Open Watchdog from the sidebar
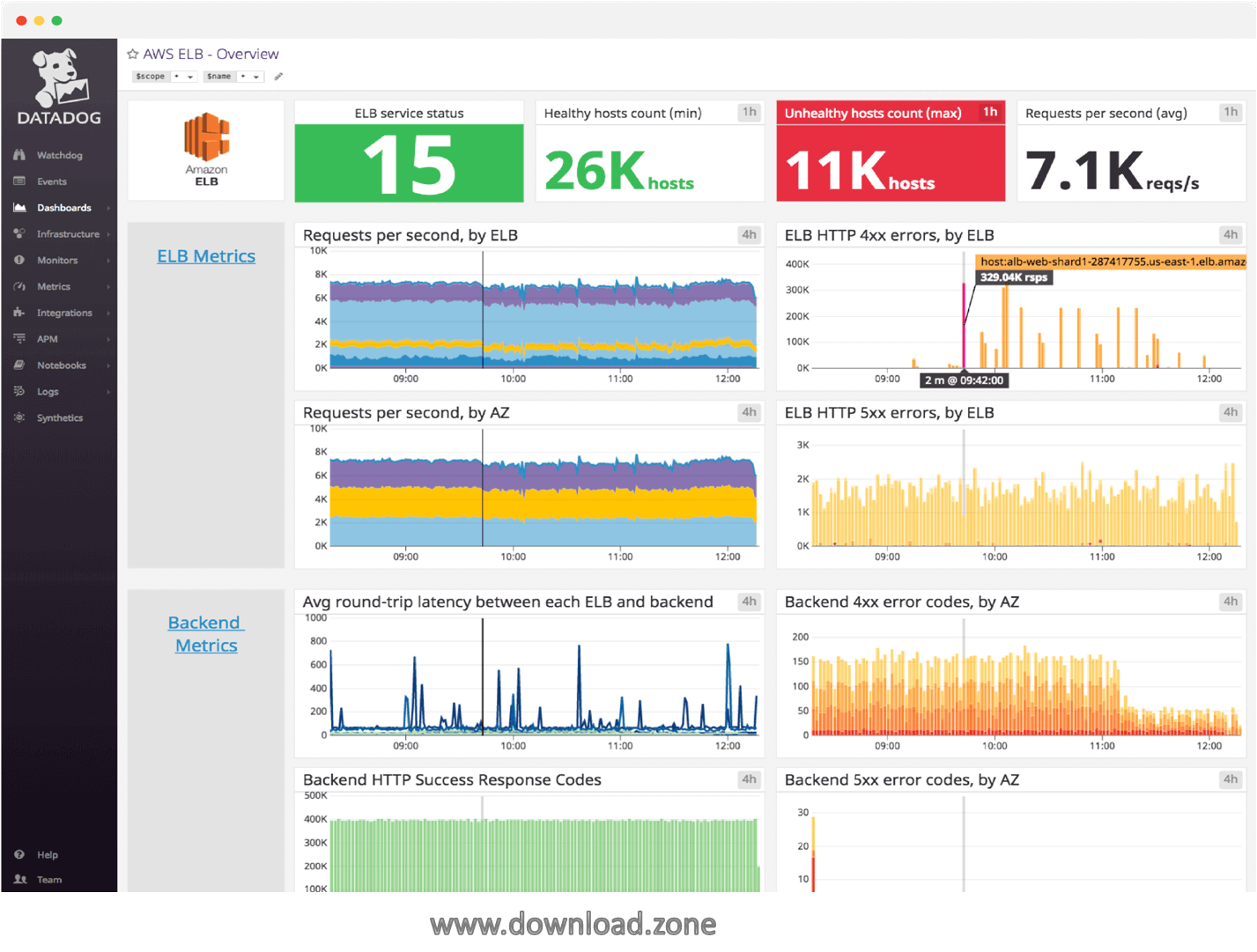This screenshot has width=1257, height=952. [x=59, y=155]
